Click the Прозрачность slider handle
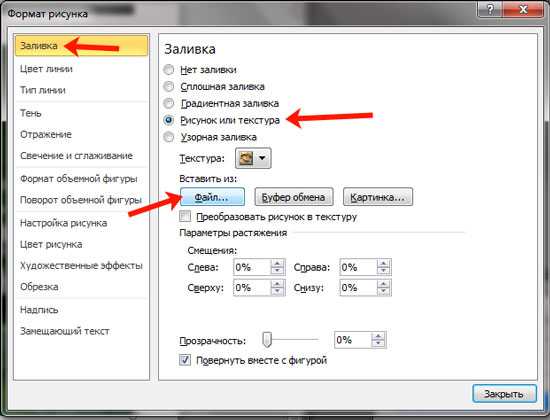 point(267,340)
